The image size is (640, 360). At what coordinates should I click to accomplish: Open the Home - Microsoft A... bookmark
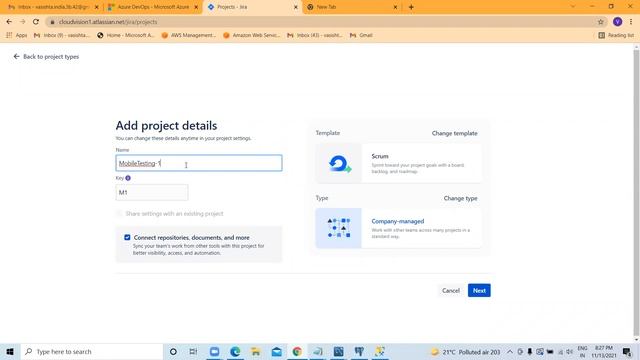(126, 35)
